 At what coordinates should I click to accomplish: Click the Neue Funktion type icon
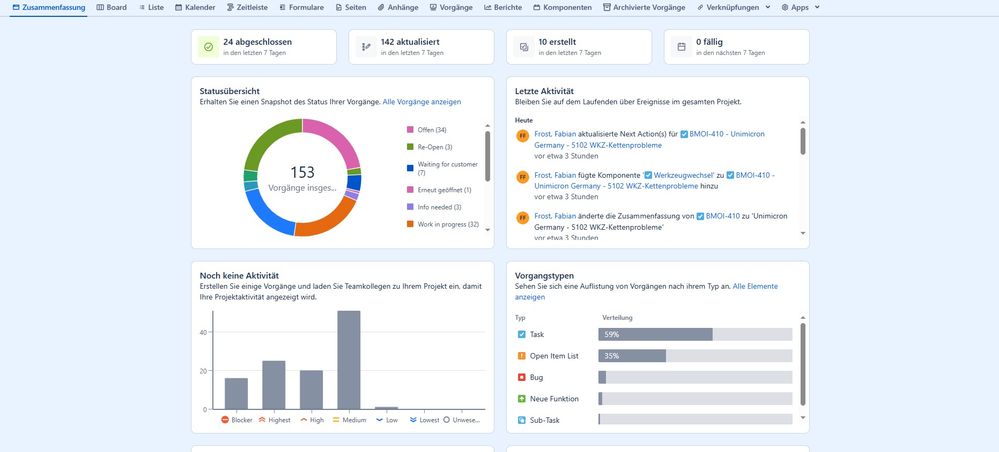point(522,398)
